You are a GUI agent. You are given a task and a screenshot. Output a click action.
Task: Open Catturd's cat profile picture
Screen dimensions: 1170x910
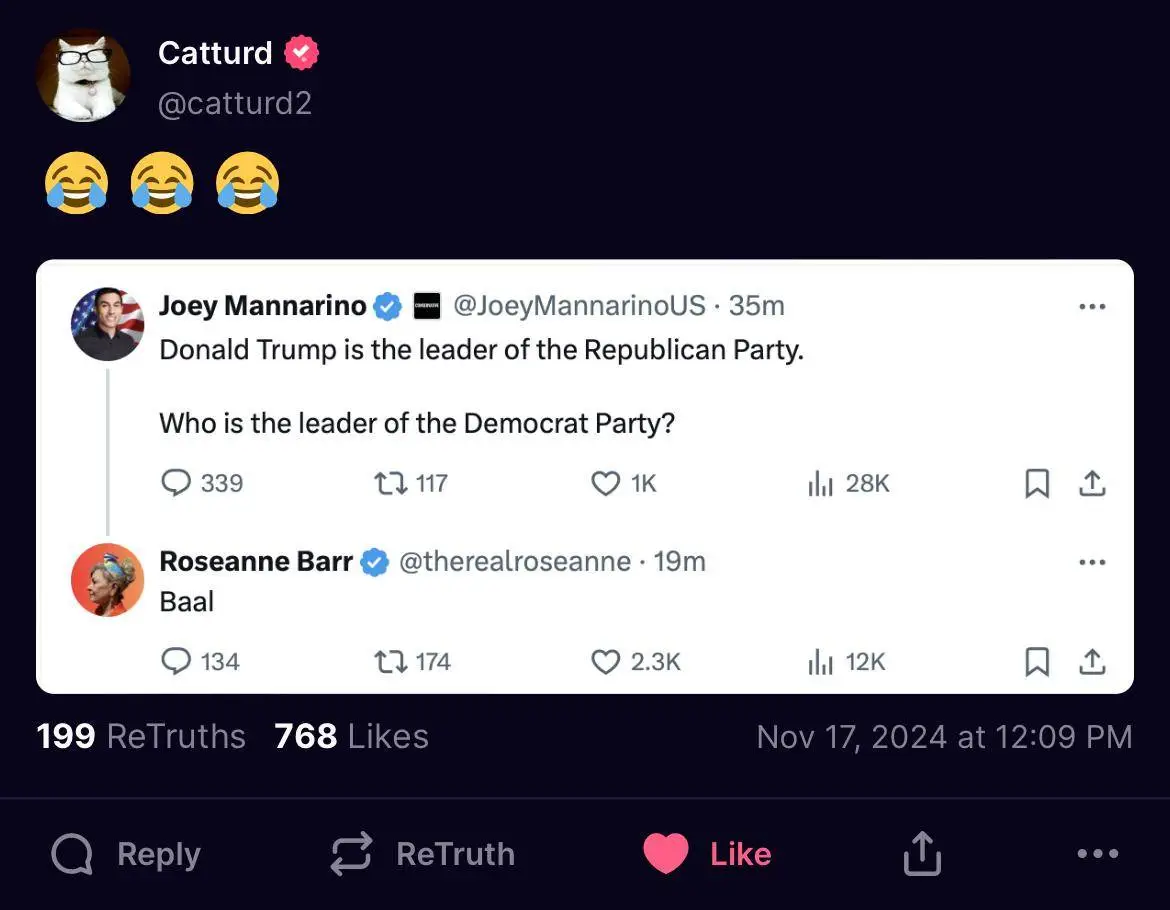point(83,76)
